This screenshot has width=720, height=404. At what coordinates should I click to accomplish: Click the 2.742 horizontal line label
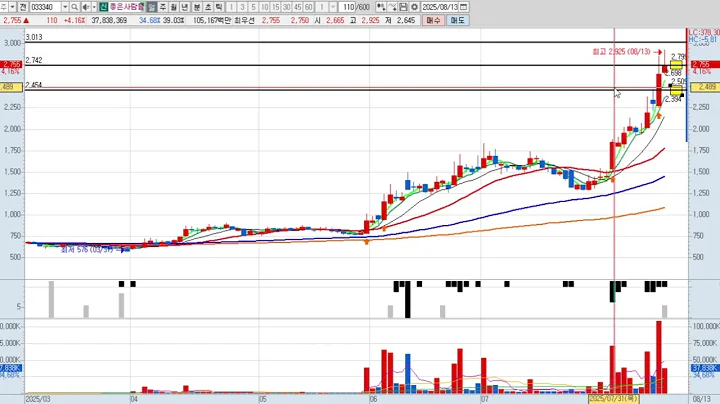(x=34, y=60)
